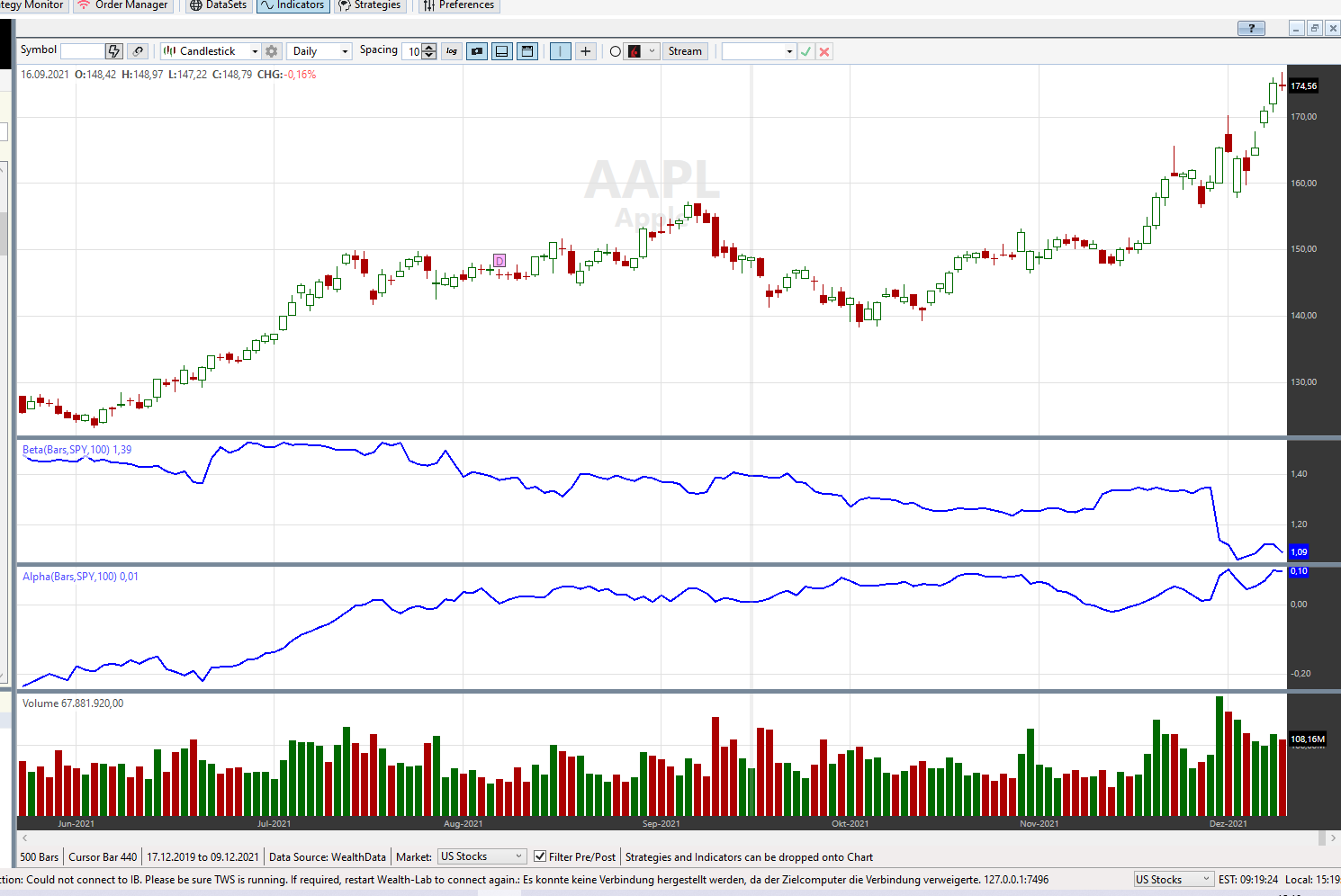Toggle the bottom pane display icon

(502, 51)
